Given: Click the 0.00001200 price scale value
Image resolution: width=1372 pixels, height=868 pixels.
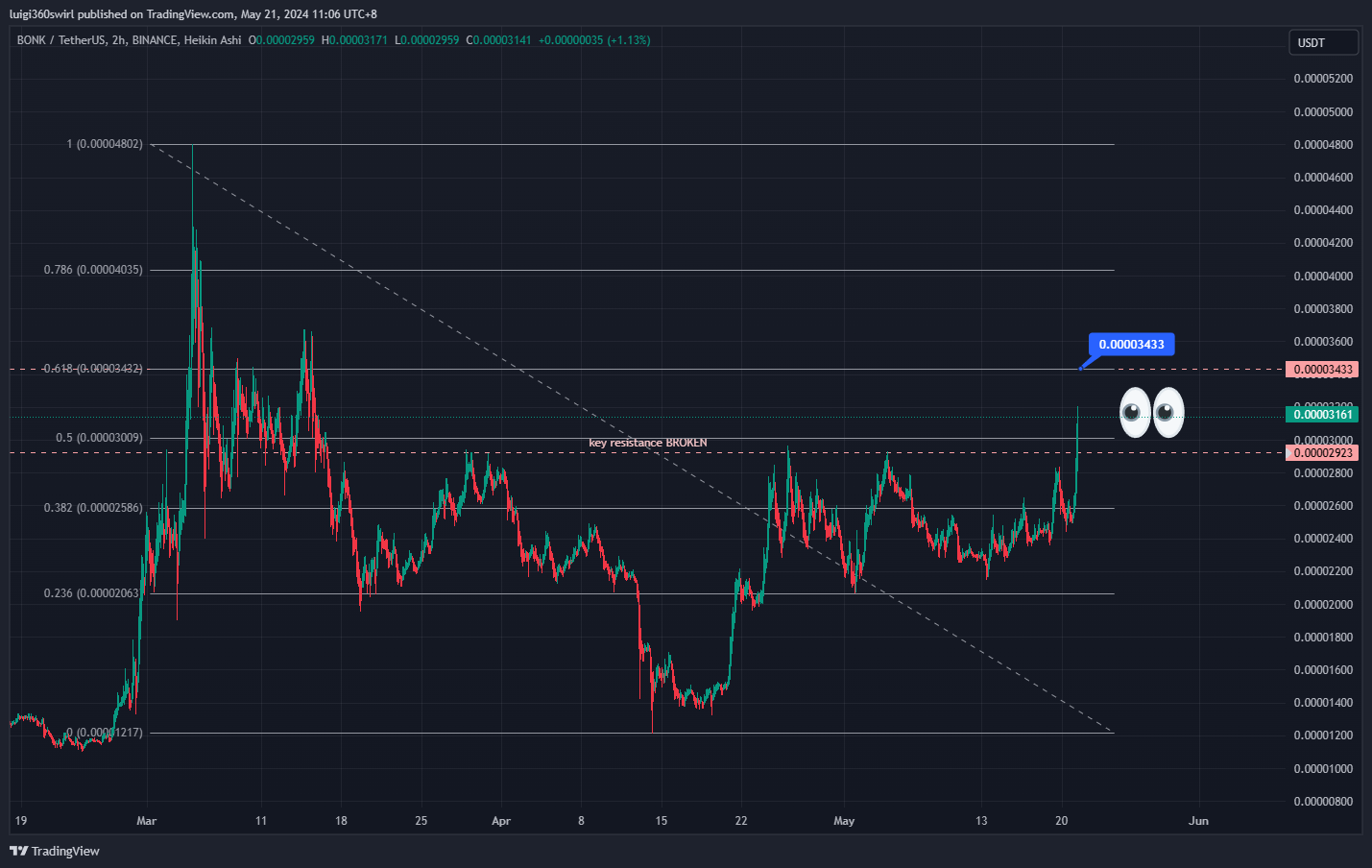Looking at the screenshot, I should (1323, 735).
